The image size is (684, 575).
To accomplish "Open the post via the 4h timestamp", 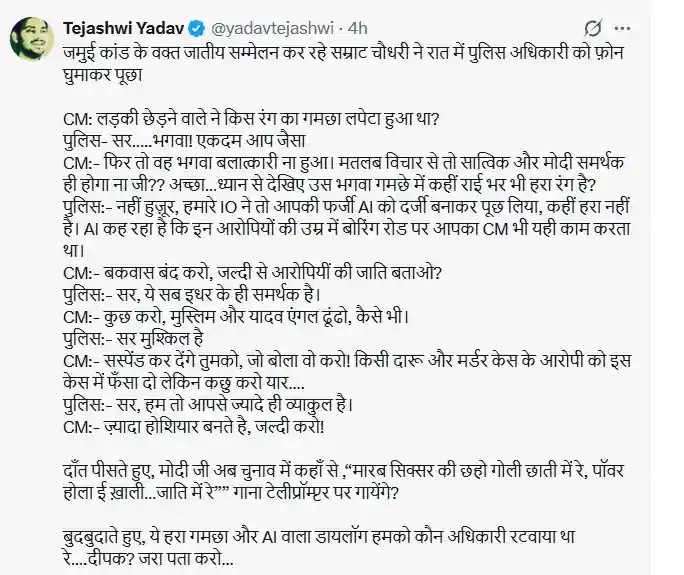I will coord(358,28).
